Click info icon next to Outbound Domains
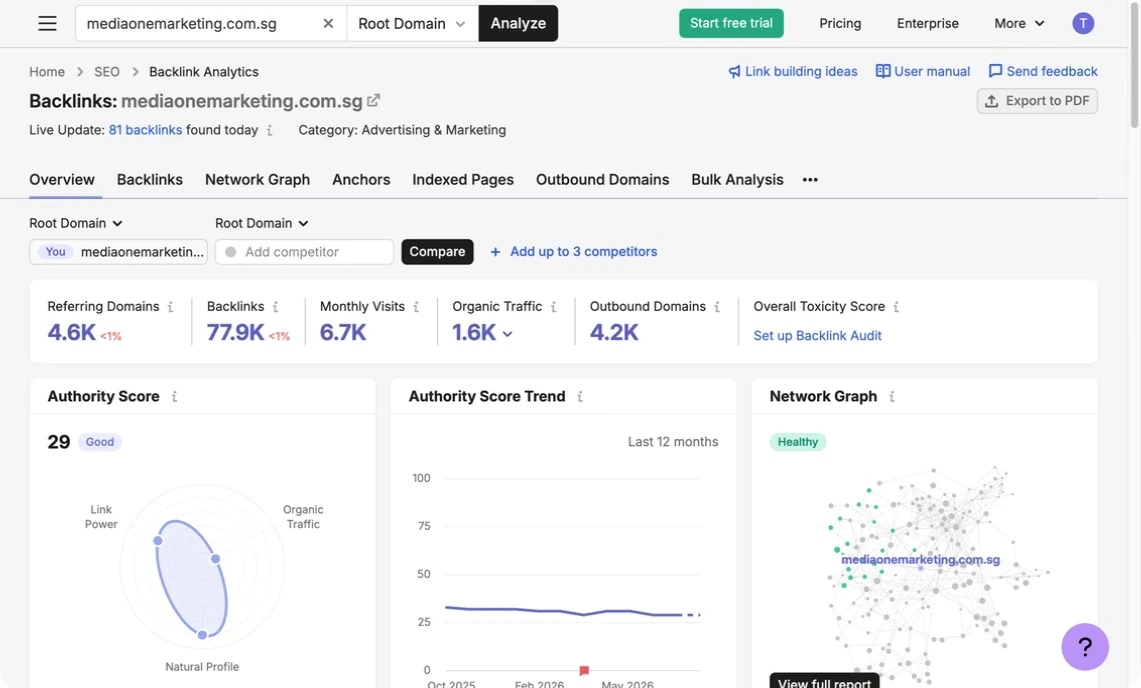The height and width of the screenshot is (688, 1141). [717, 307]
